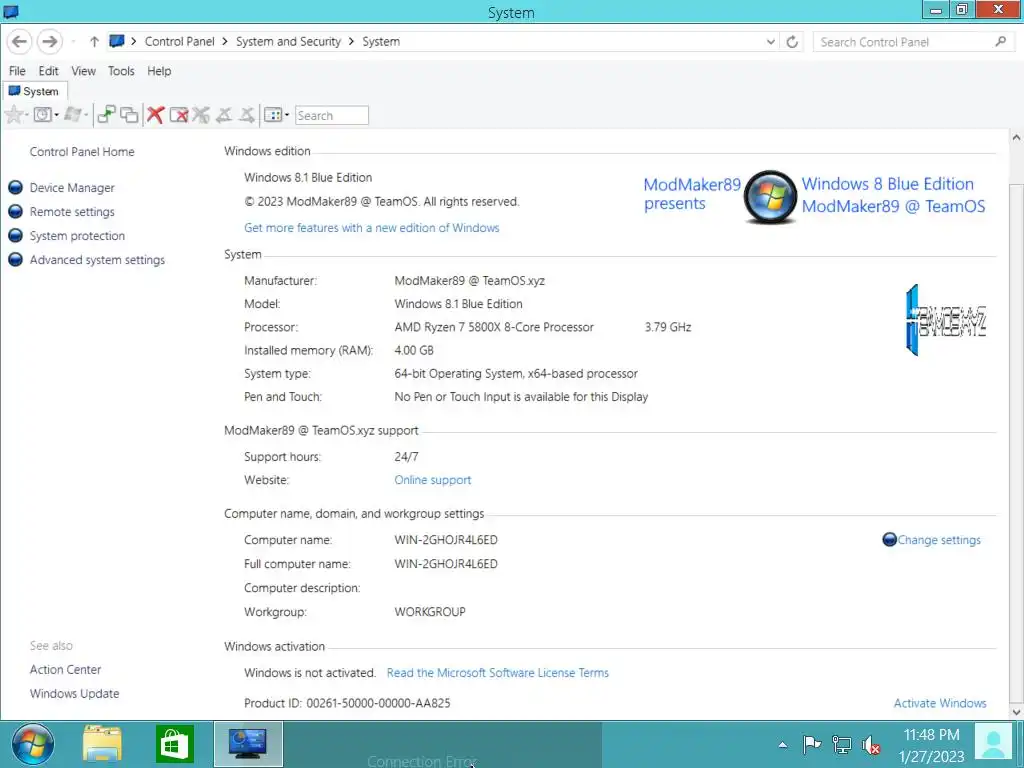Click Activate Windows link
The width and height of the screenshot is (1024, 768).
click(x=940, y=703)
